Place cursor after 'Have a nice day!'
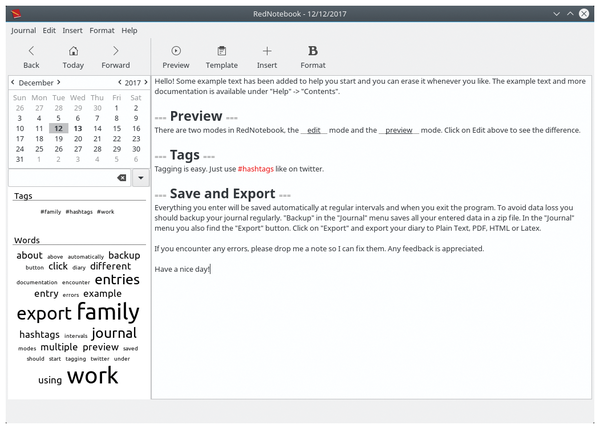 (211, 269)
